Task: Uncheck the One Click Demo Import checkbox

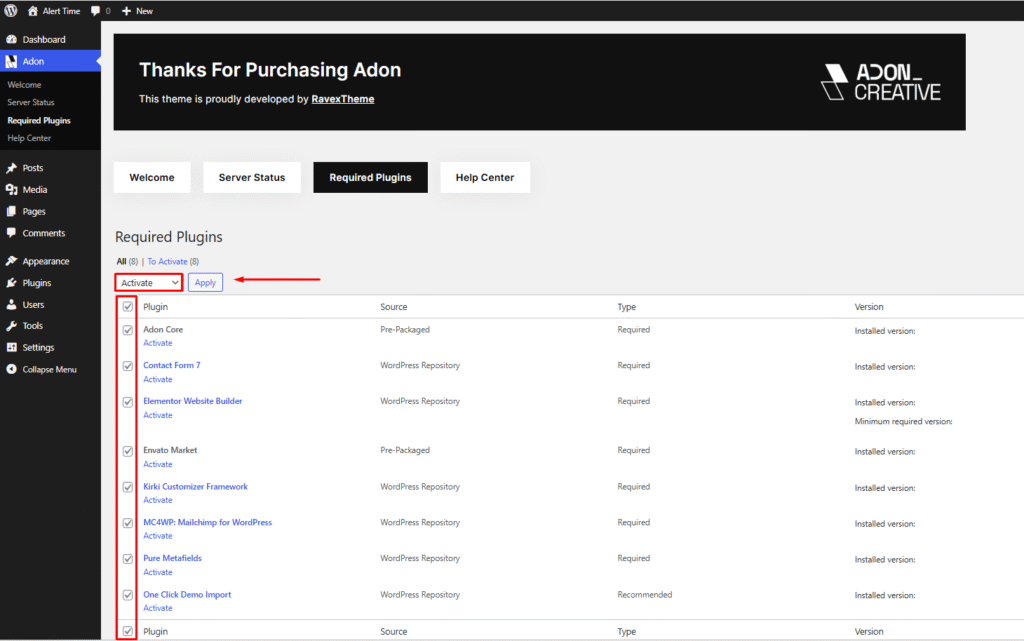Action: point(128,595)
